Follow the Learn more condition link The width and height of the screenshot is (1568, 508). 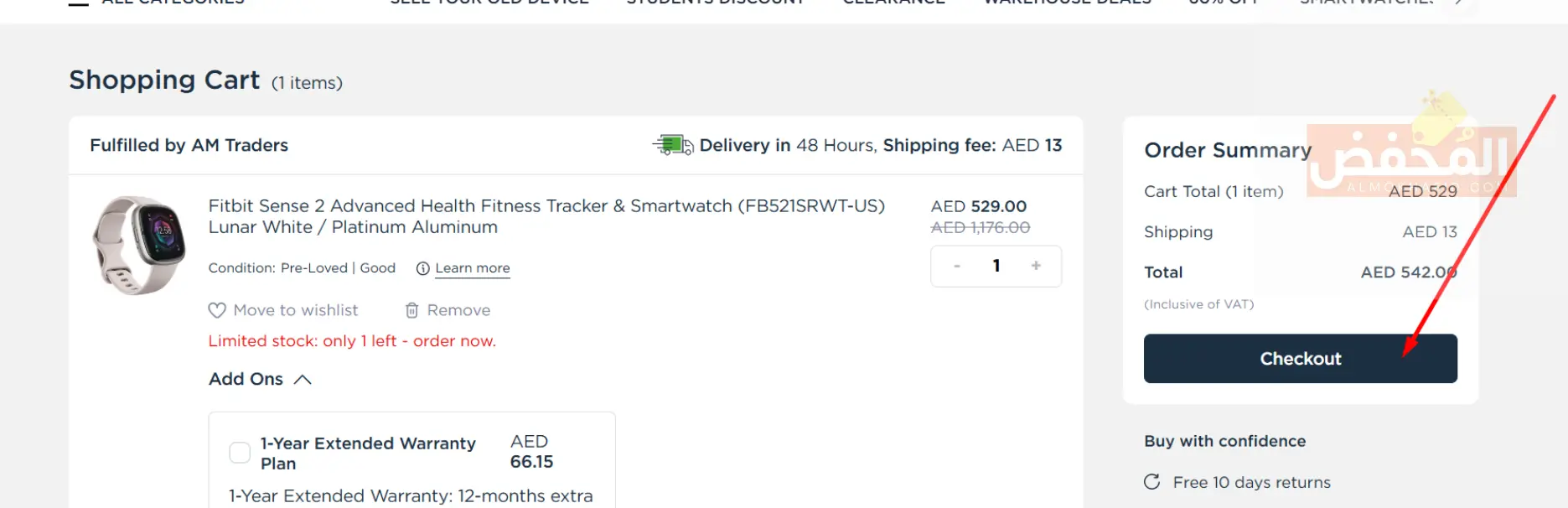[x=472, y=268]
